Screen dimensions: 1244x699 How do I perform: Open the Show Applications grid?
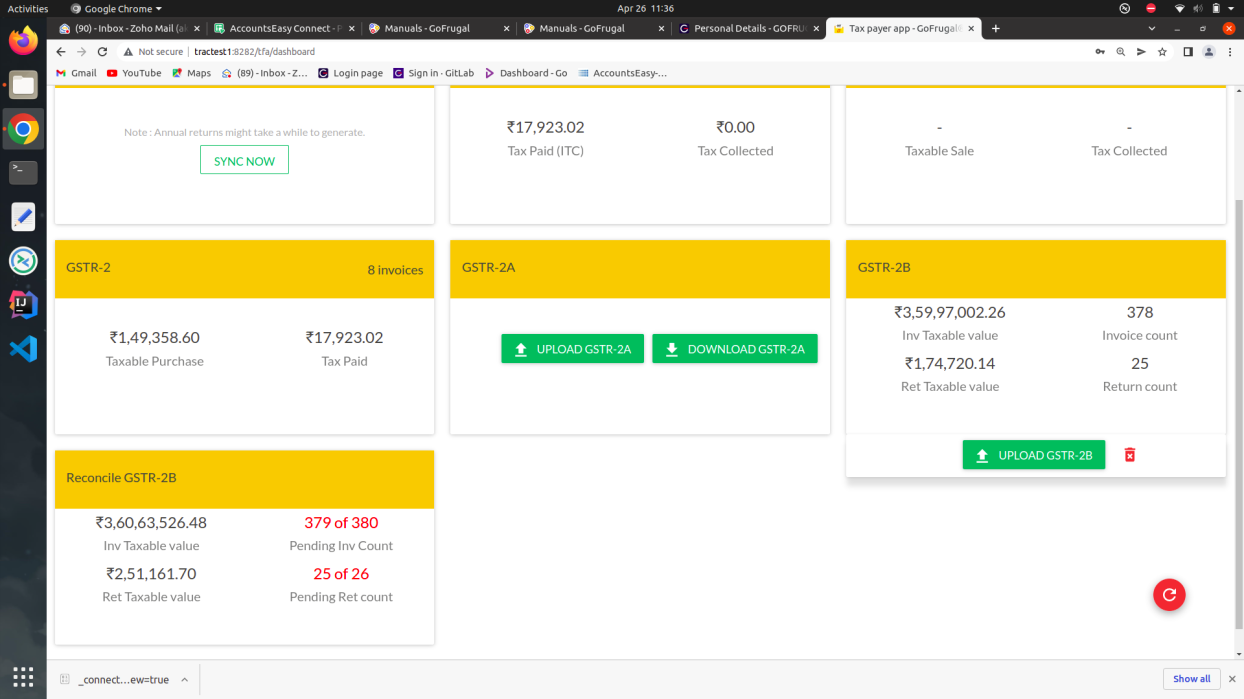(x=23, y=675)
